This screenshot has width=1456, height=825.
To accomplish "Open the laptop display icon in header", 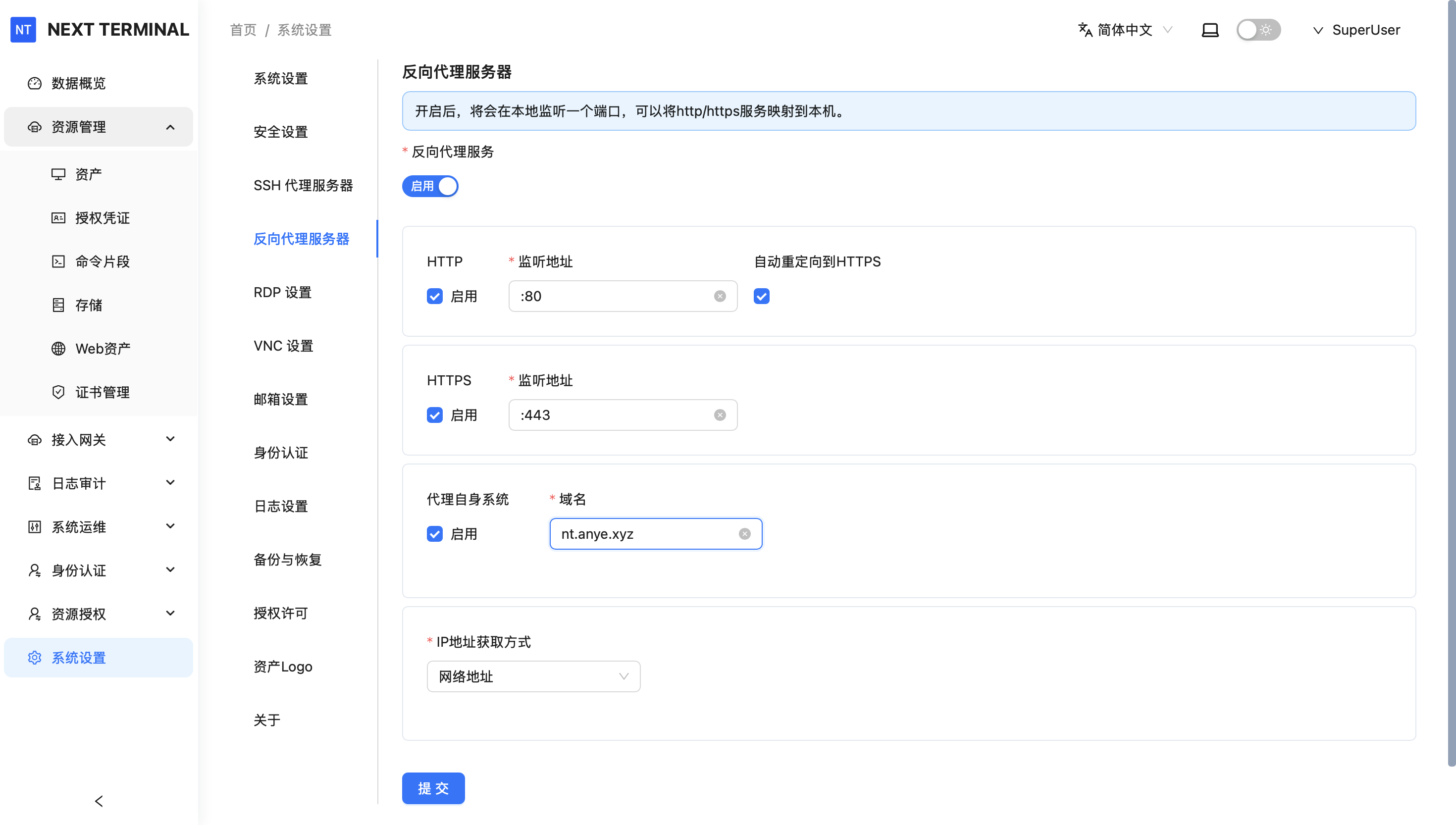I will coord(1209,30).
